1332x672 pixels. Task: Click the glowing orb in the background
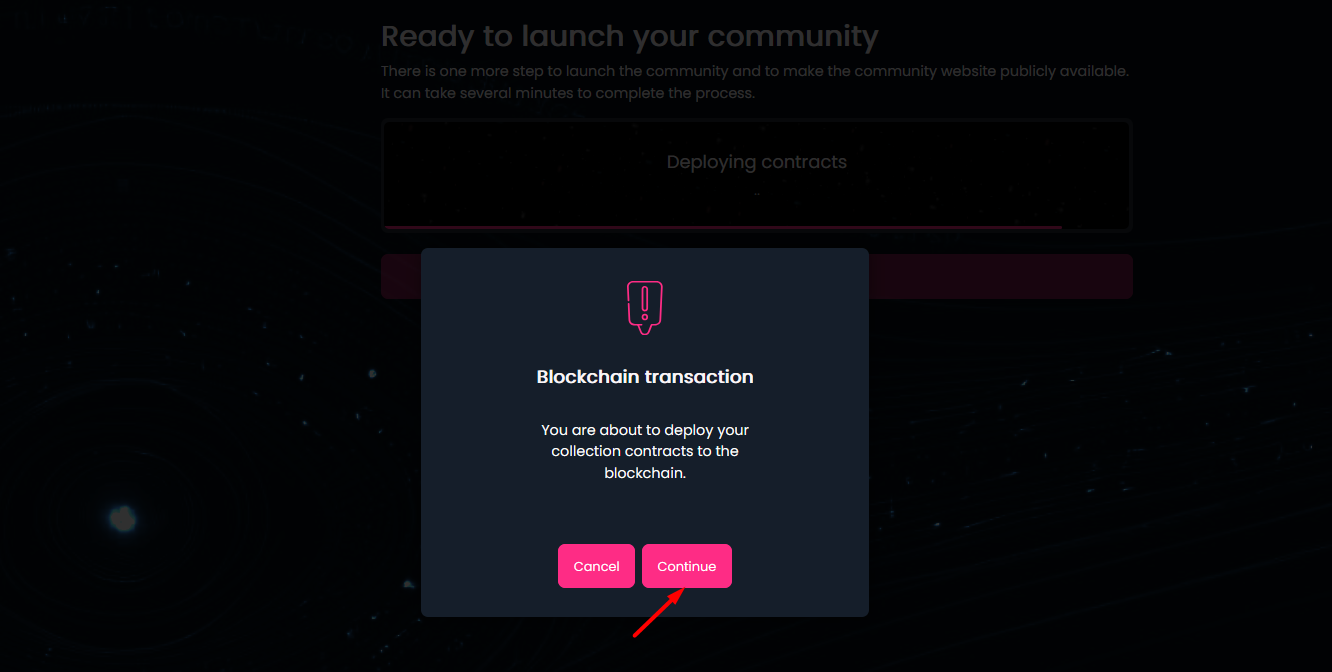(x=122, y=518)
